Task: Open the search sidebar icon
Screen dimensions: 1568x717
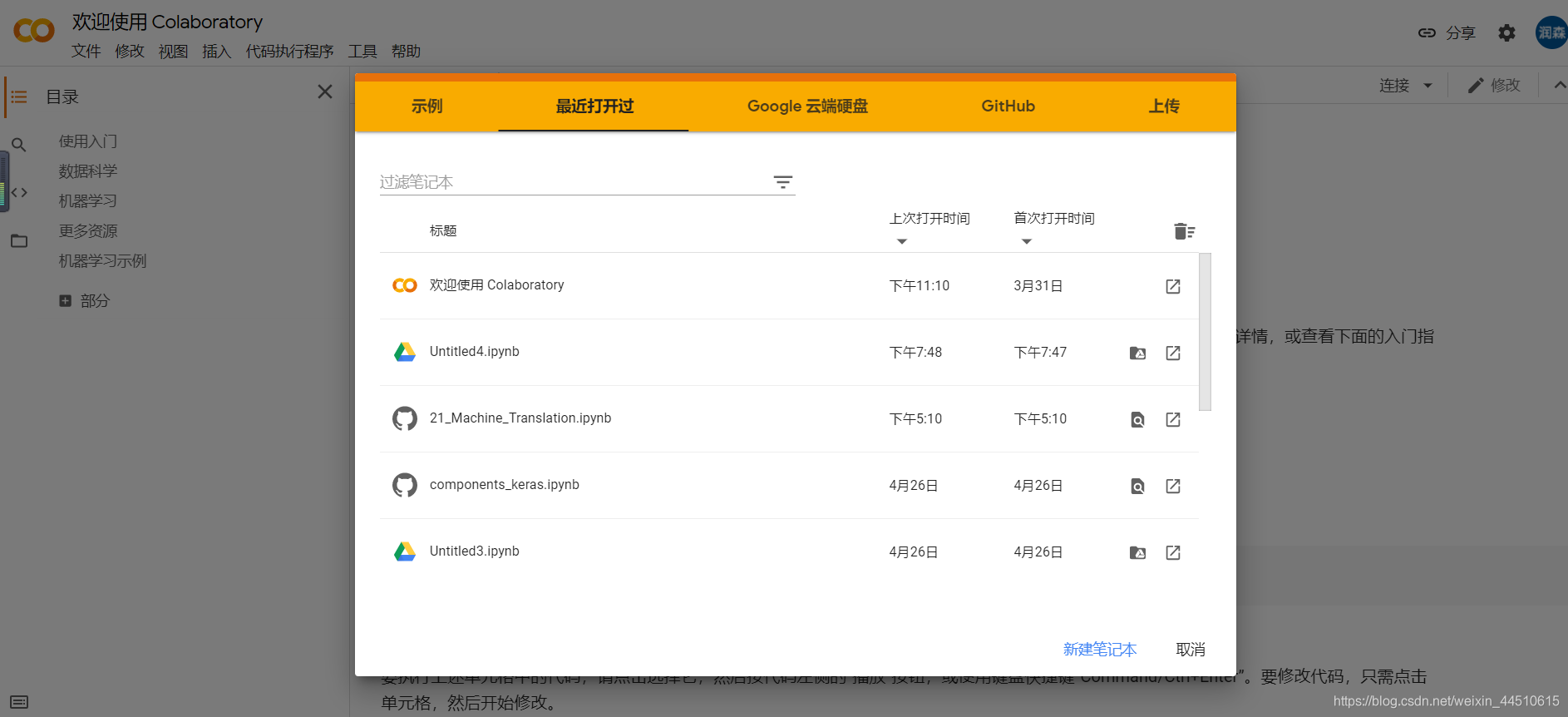Action: tap(19, 145)
